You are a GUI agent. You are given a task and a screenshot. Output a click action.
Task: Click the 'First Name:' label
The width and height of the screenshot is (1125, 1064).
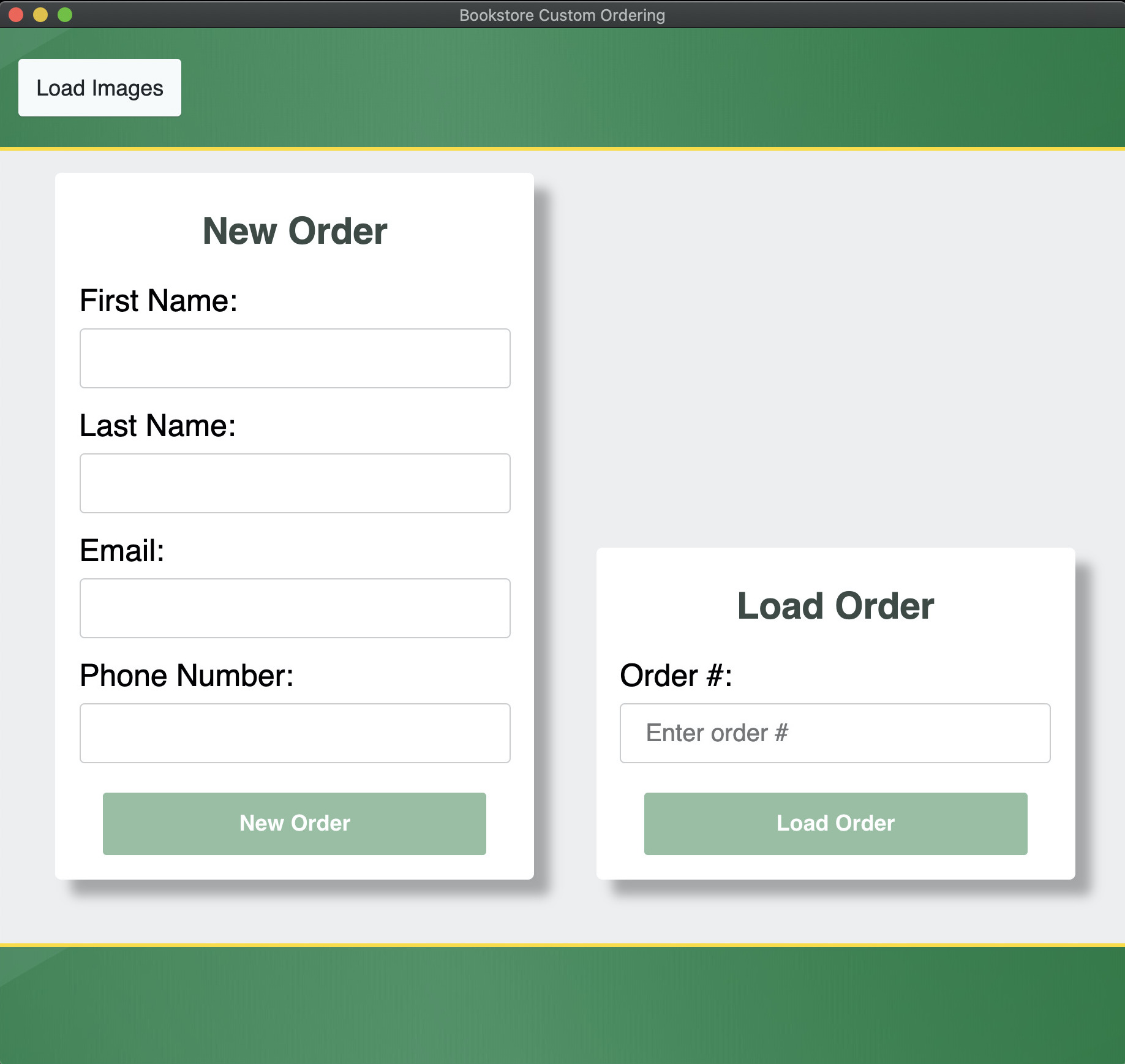point(159,301)
